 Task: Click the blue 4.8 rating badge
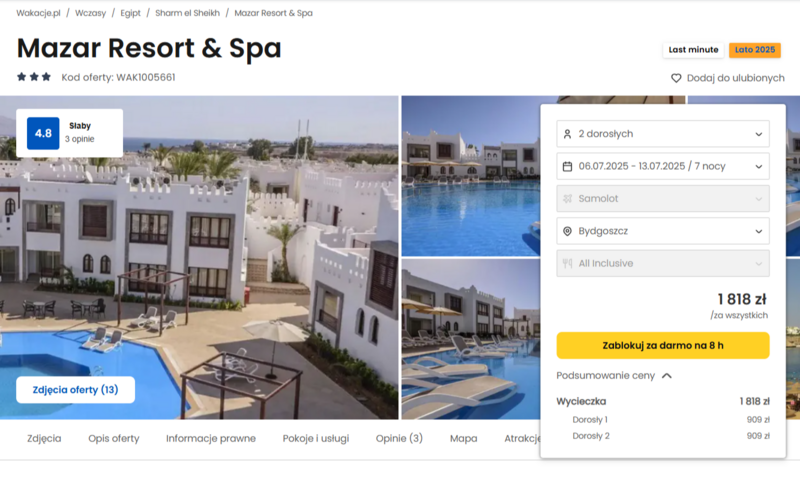point(43,133)
